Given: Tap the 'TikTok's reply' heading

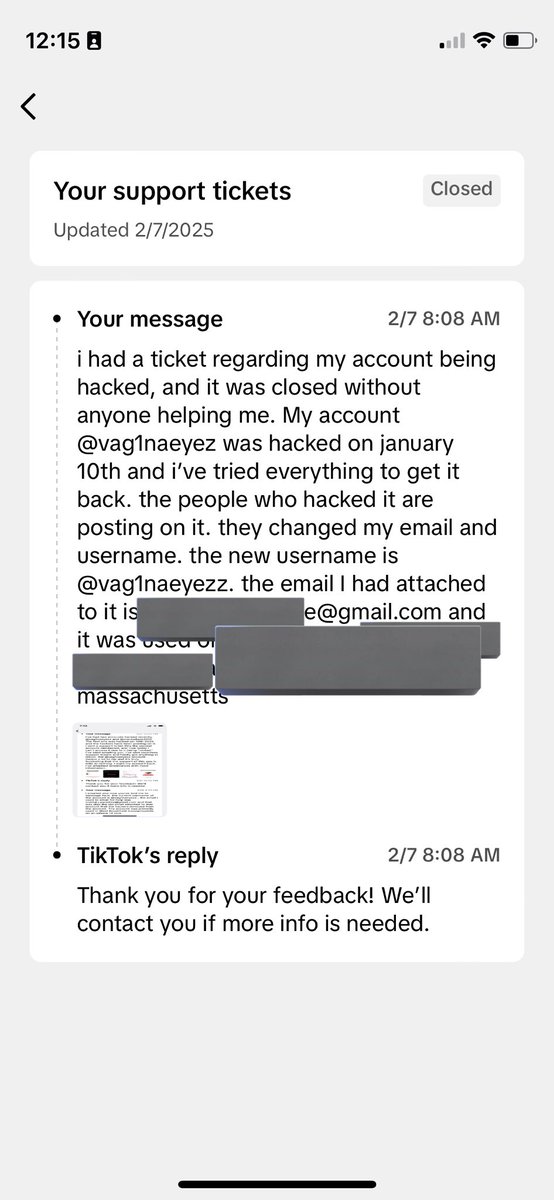Looking at the screenshot, I should 148,856.
